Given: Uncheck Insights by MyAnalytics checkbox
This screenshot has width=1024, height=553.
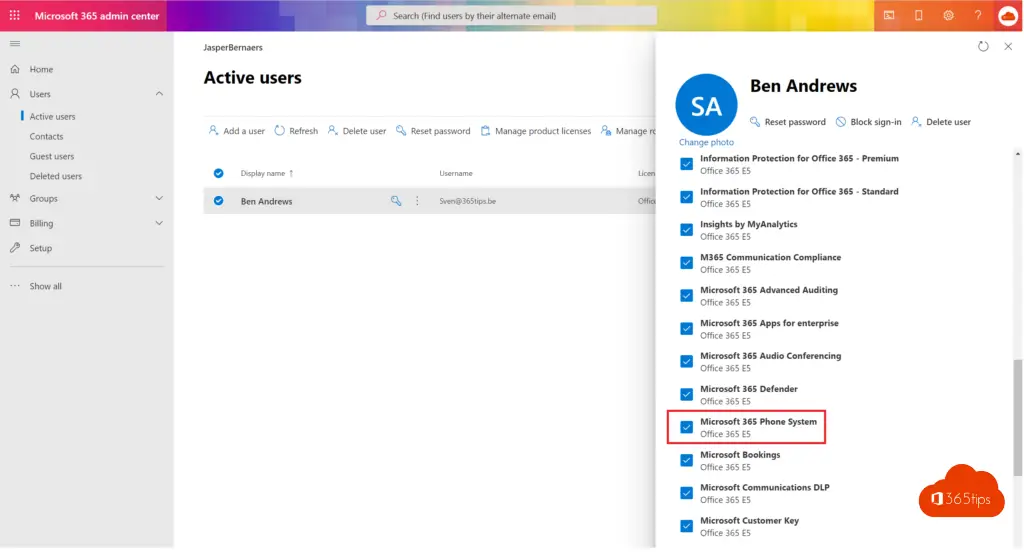Looking at the screenshot, I should pos(686,230).
